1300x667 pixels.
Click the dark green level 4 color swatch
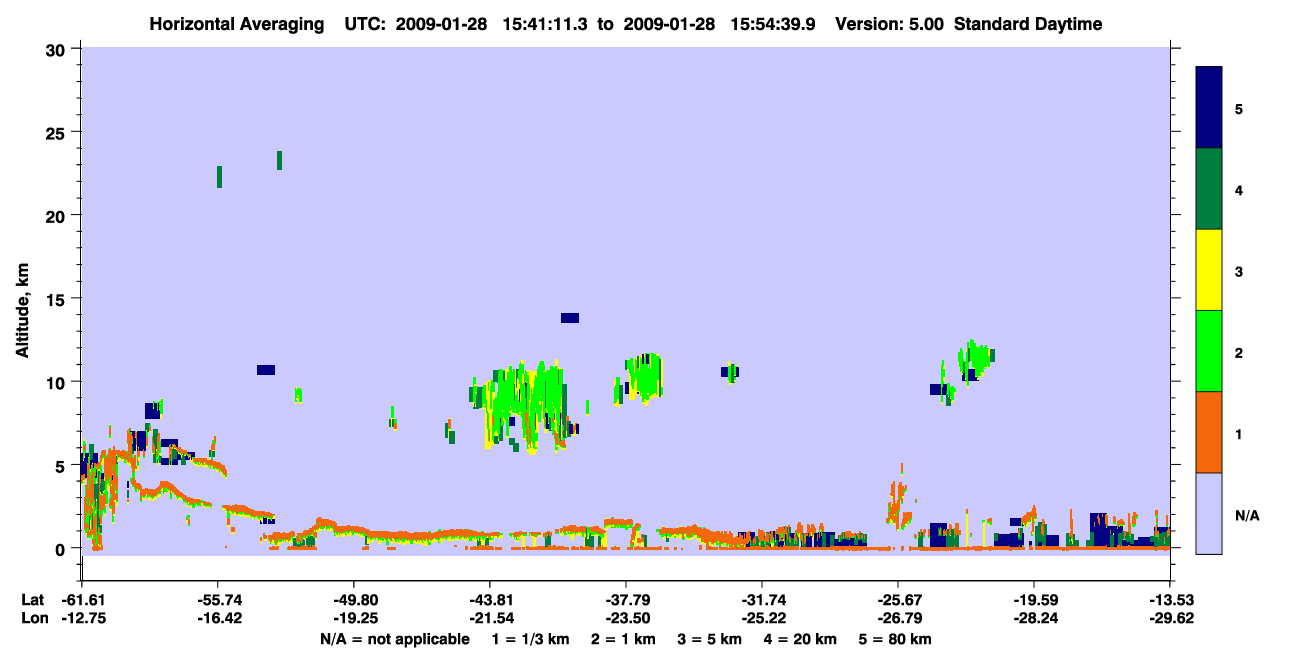[1209, 189]
